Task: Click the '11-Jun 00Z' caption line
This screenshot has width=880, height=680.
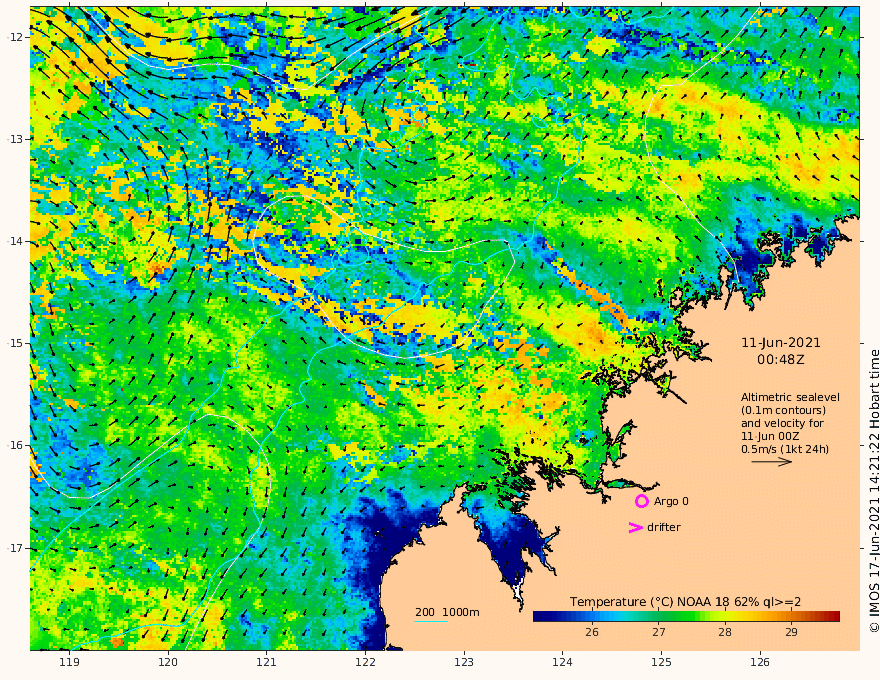Action: 770,436
